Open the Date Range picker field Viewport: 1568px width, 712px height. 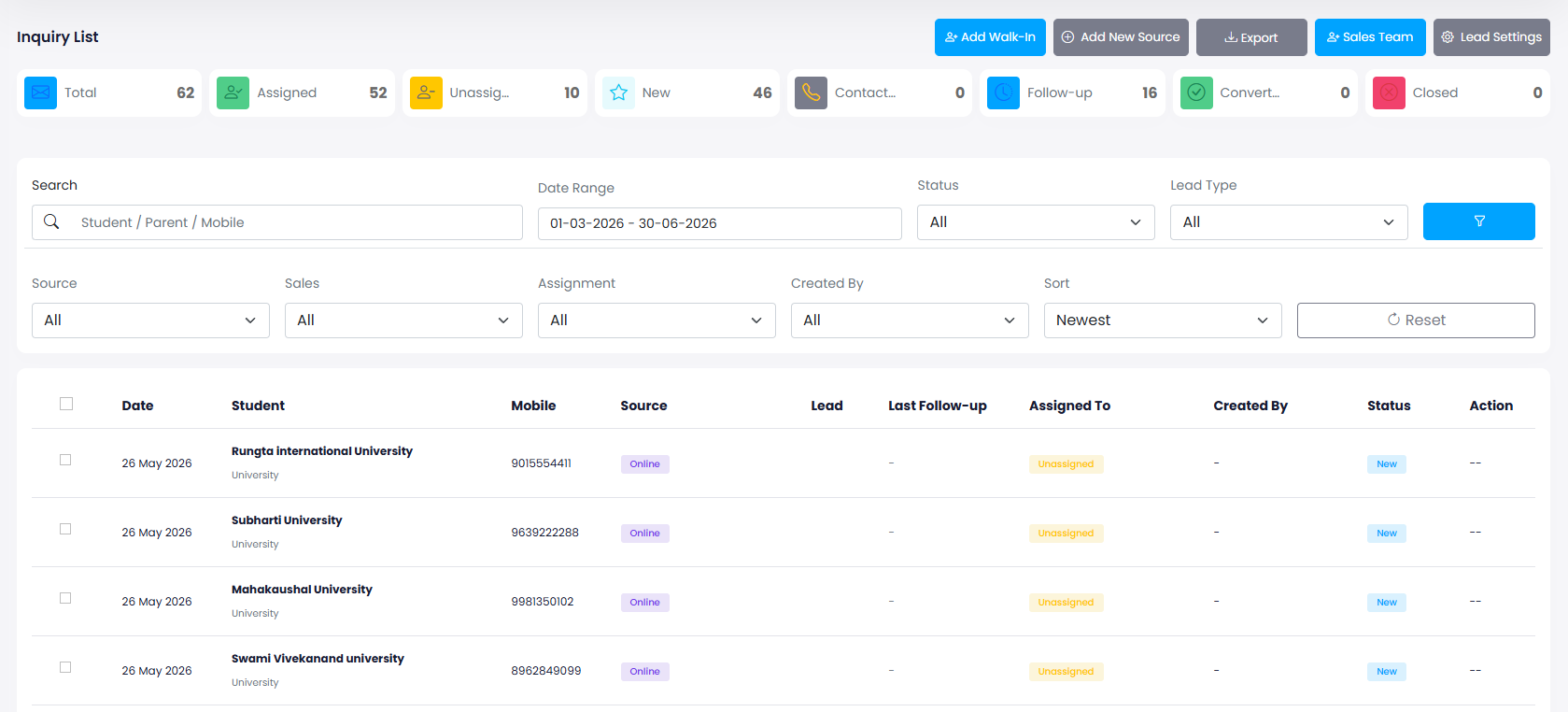[x=720, y=223]
